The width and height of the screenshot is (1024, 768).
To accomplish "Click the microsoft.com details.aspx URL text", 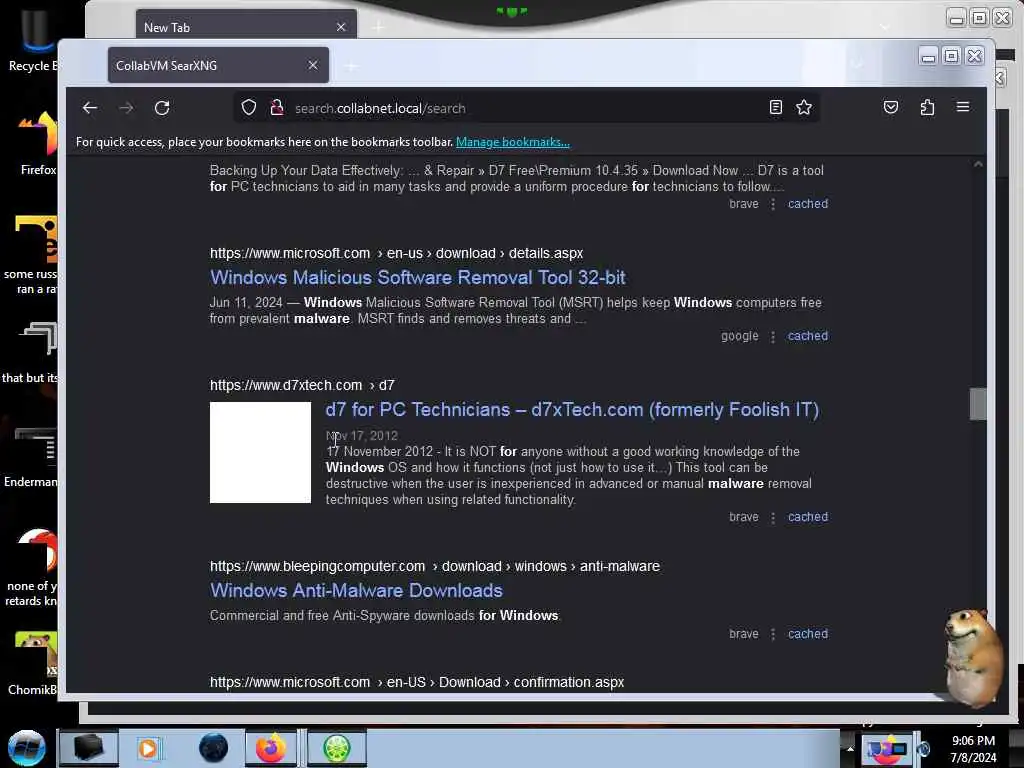I will point(396,253).
